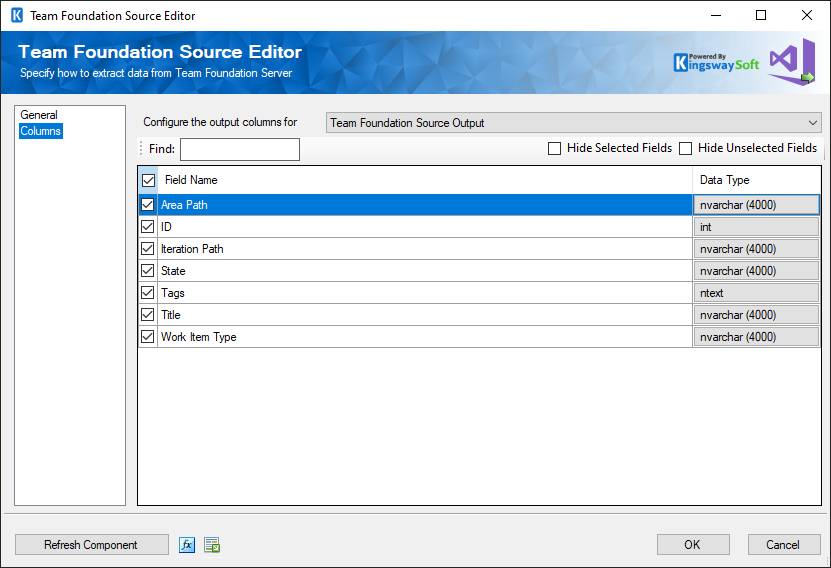Toggle the select-all checkbox in header
Viewport: 831px width, 568px height.
(x=148, y=180)
